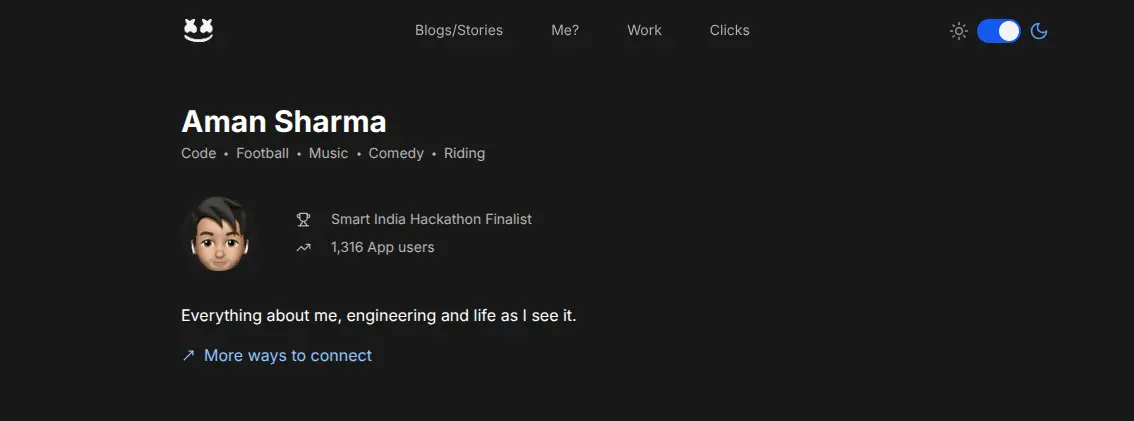The width and height of the screenshot is (1134, 421).
Task: Follow the More ways to connect link
Action: click(287, 356)
